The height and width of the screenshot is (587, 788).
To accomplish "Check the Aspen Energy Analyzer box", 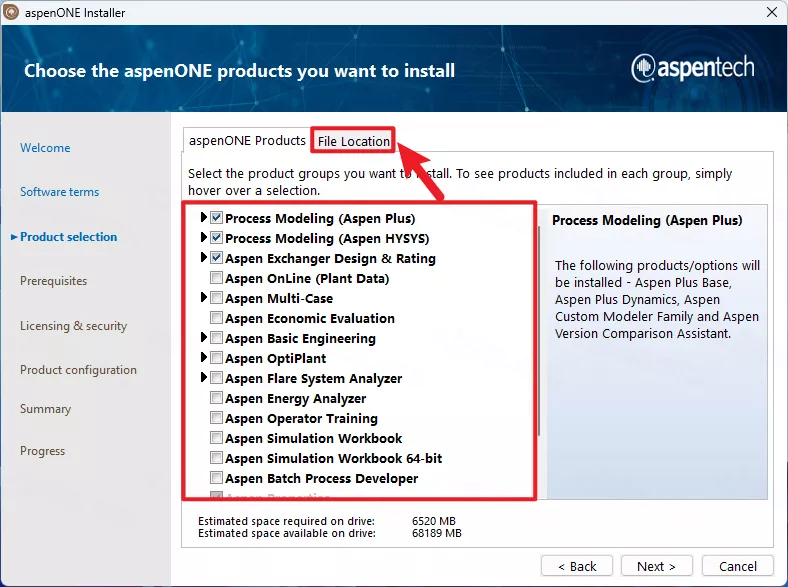I will [217, 398].
